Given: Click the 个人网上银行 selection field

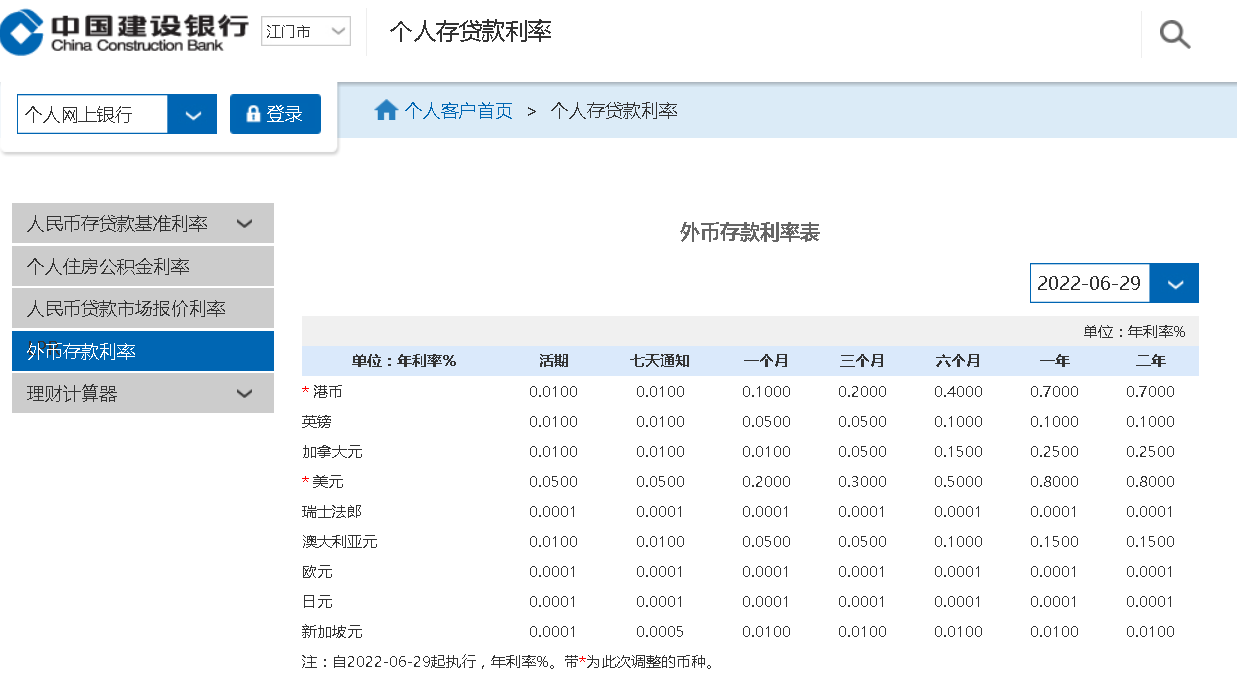Looking at the screenshot, I should [x=92, y=114].
